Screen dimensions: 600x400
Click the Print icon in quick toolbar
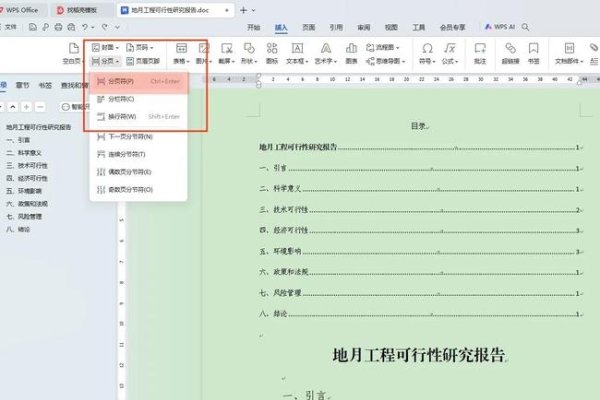58,27
